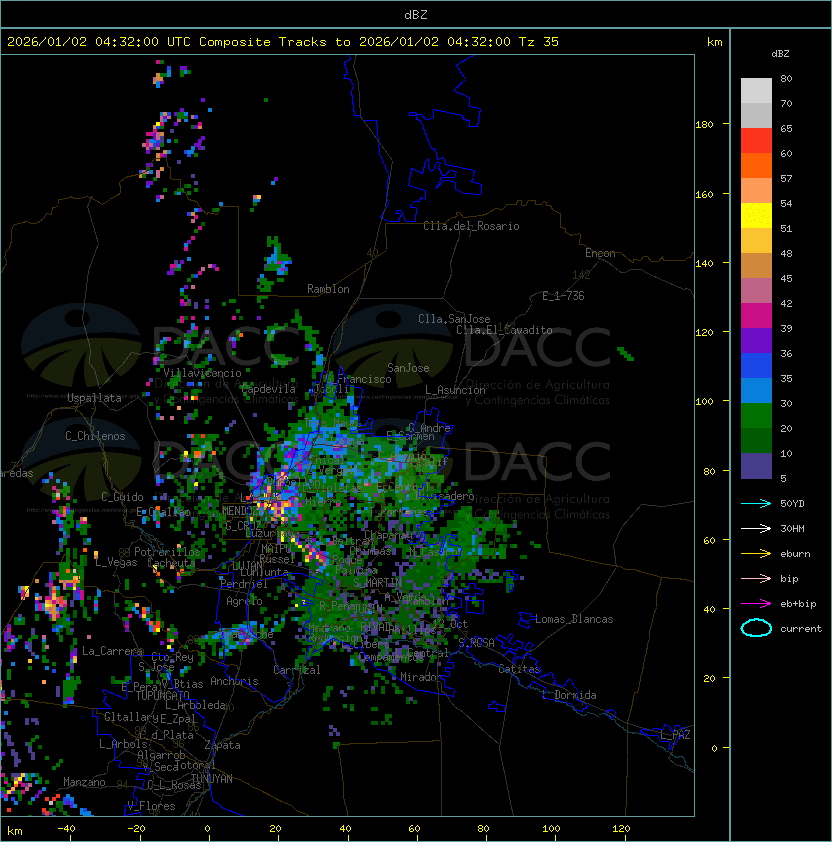Click the '180' km tick on right axis
The height and width of the screenshot is (842, 832).
[x=704, y=125]
